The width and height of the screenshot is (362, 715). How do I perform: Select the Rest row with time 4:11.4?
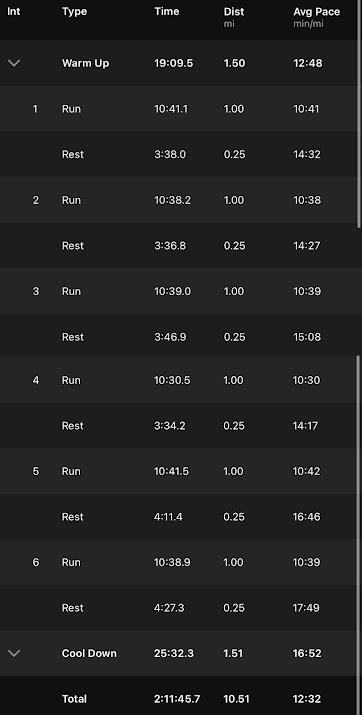(x=179, y=516)
